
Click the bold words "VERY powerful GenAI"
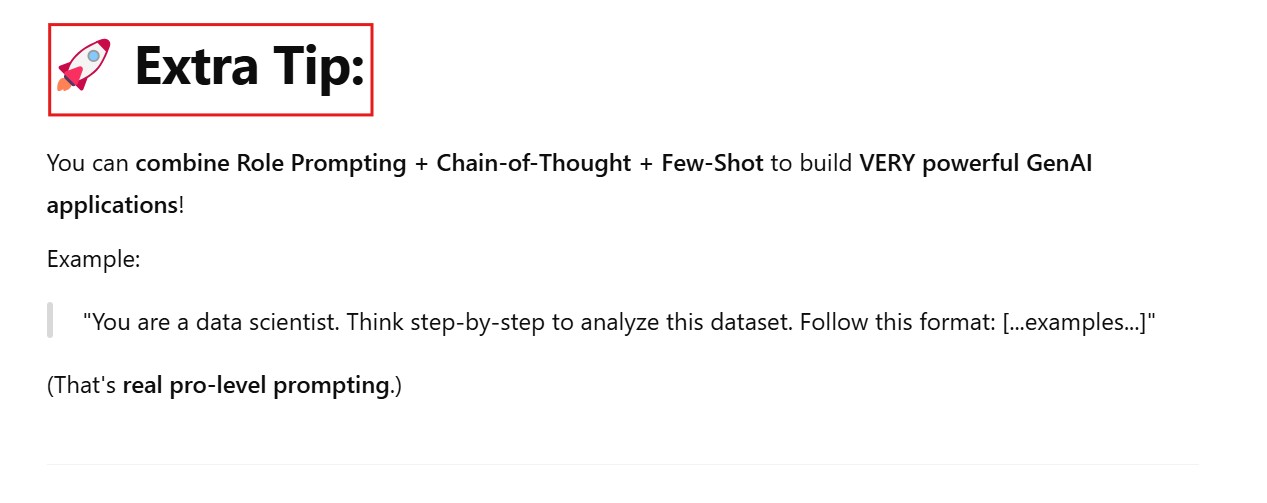pos(975,163)
